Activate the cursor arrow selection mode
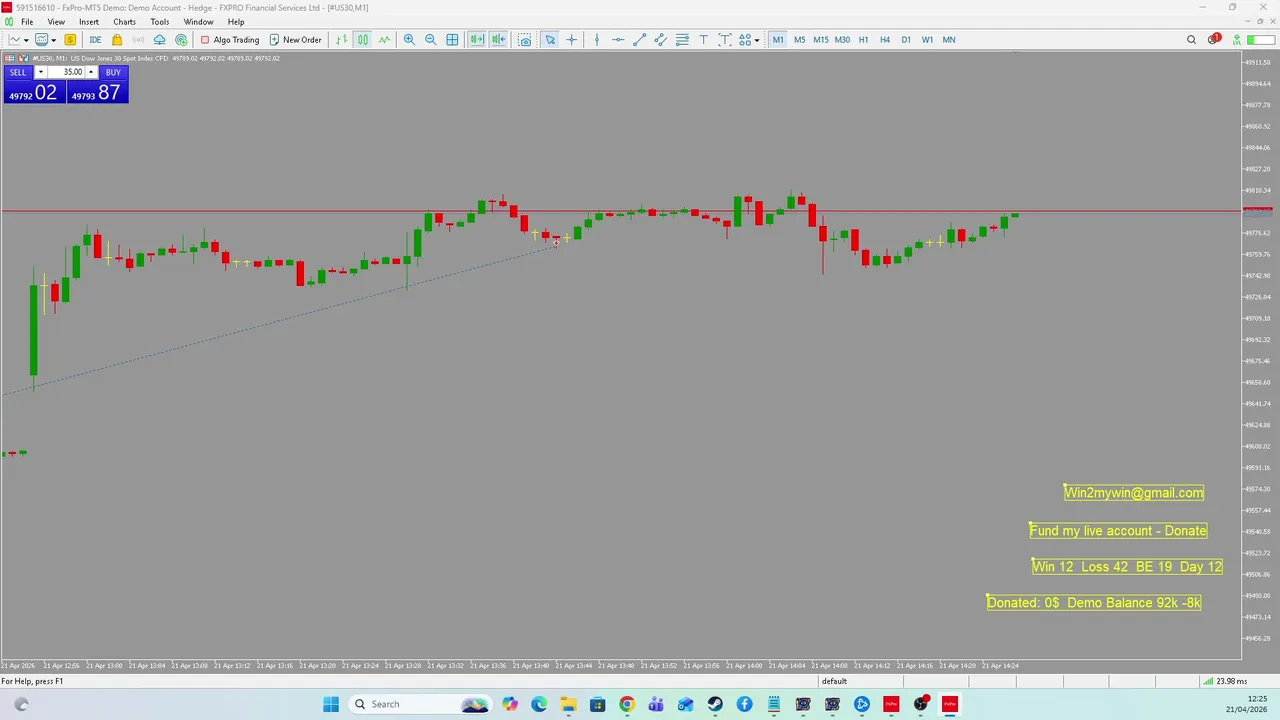 pyautogui.click(x=550, y=40)
